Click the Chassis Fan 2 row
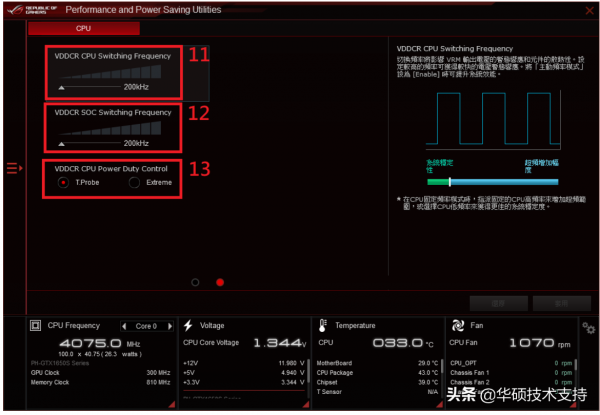The image size is (600, 415). click(511, 382)
